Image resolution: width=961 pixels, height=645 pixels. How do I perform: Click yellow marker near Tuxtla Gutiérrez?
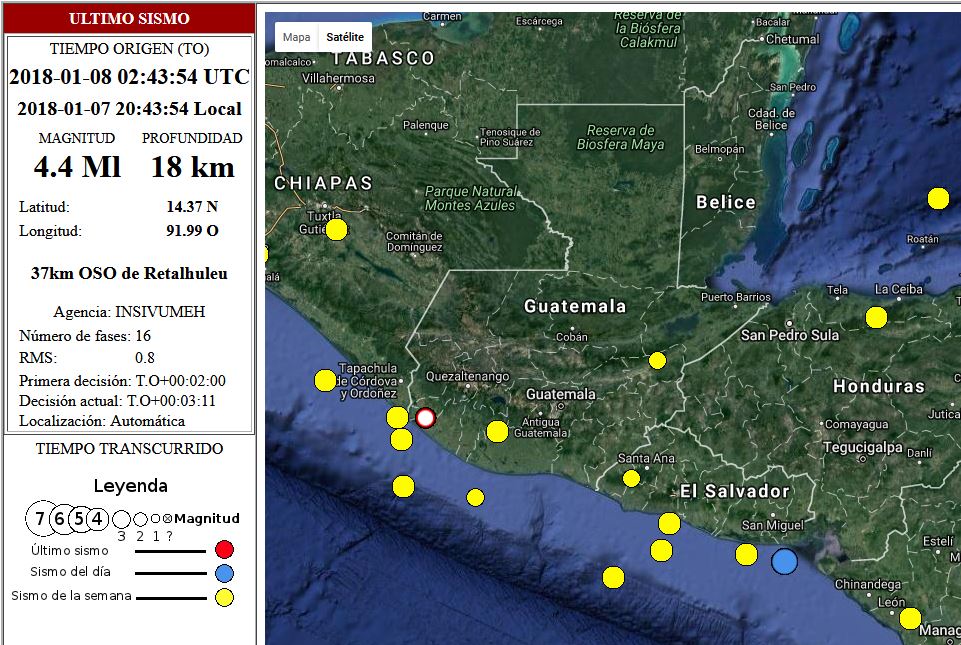coord(336,230)
